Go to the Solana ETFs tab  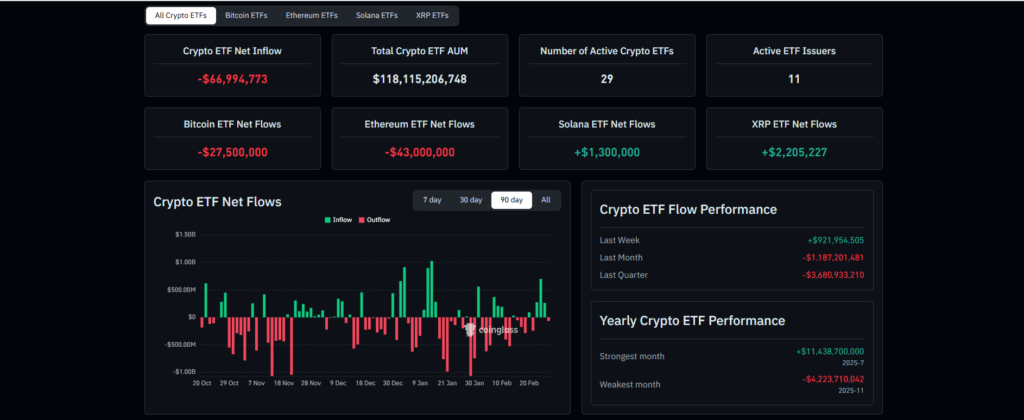pyautogui.click(x=377, y=16)
